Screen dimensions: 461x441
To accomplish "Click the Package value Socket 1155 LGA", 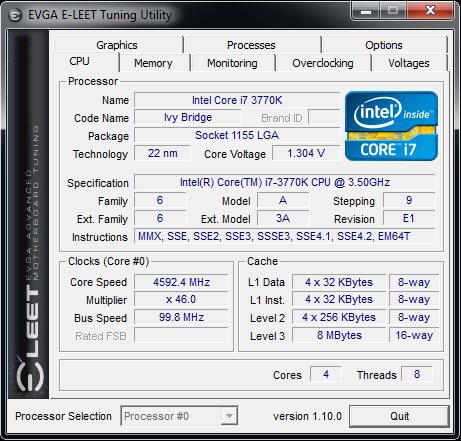I will (x=237, y=135).
